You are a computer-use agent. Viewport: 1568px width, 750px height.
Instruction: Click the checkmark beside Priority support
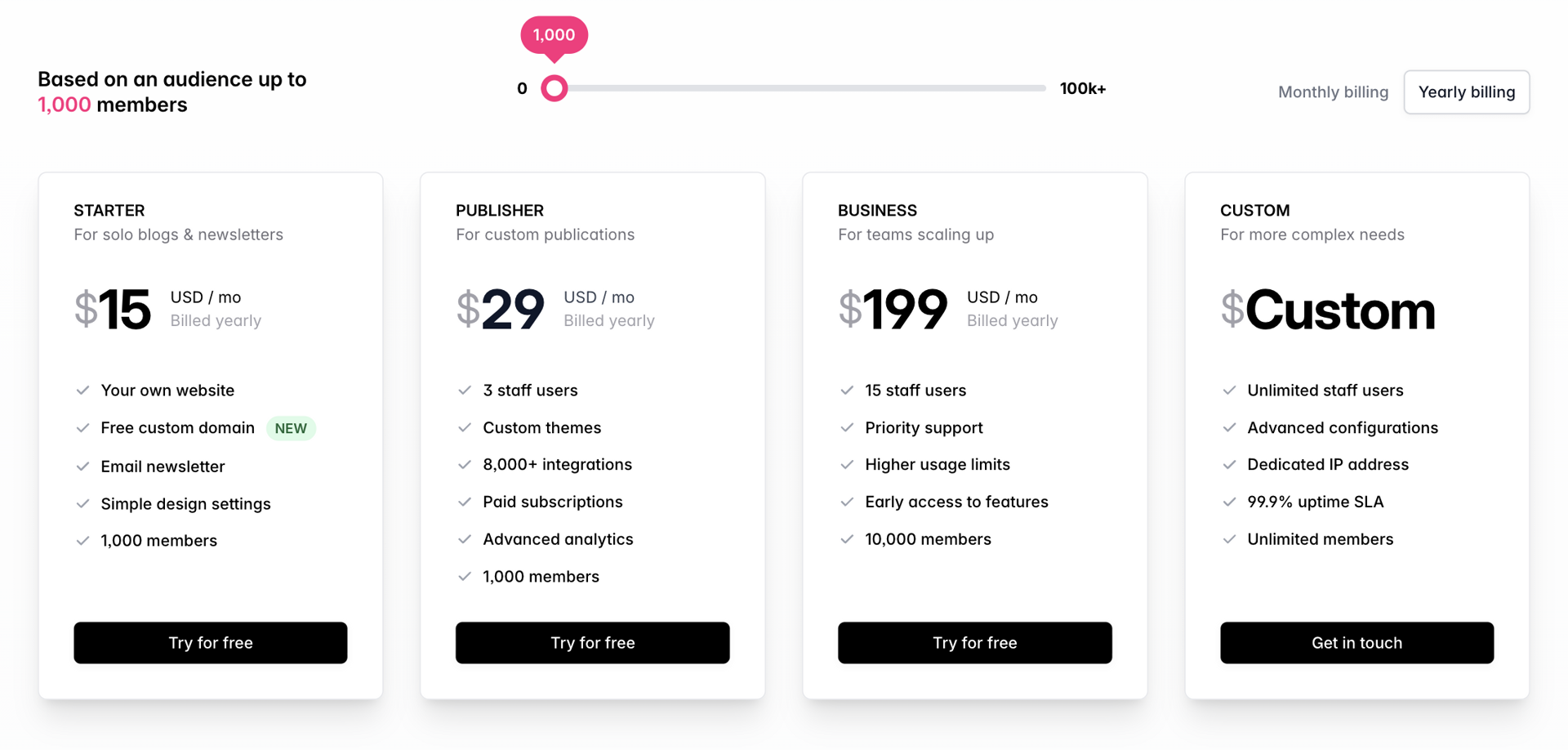848,427
